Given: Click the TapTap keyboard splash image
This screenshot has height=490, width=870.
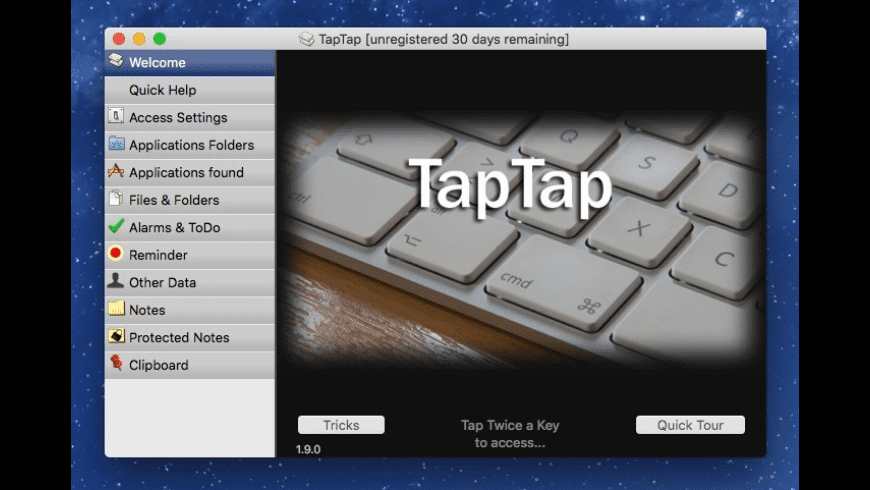Looking at the screenshot, I should point(521,240).
